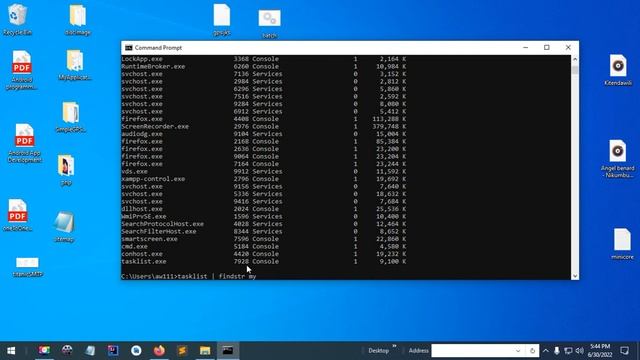Viewport: 640px width, 360px height.
Task: Select the batch file desktop icon
Action: coord(269,24)
